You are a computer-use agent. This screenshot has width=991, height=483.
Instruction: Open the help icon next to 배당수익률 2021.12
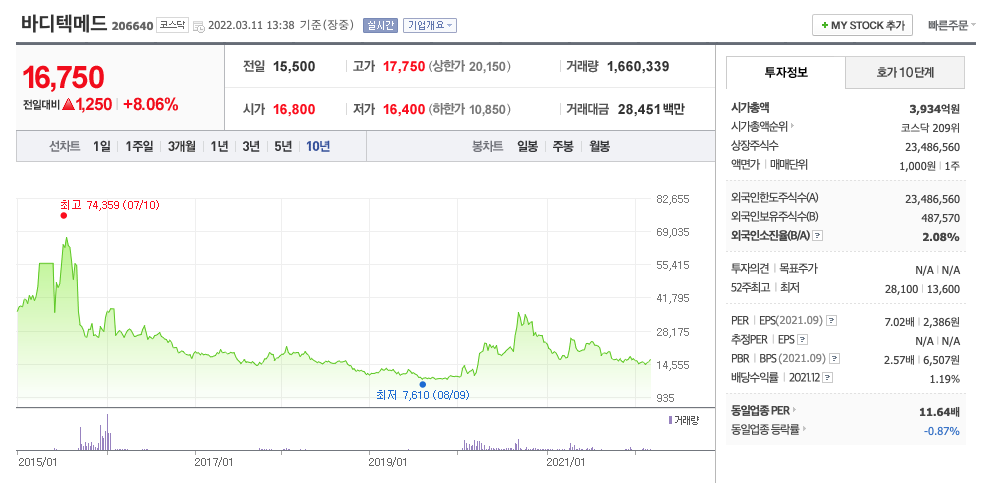828,378
